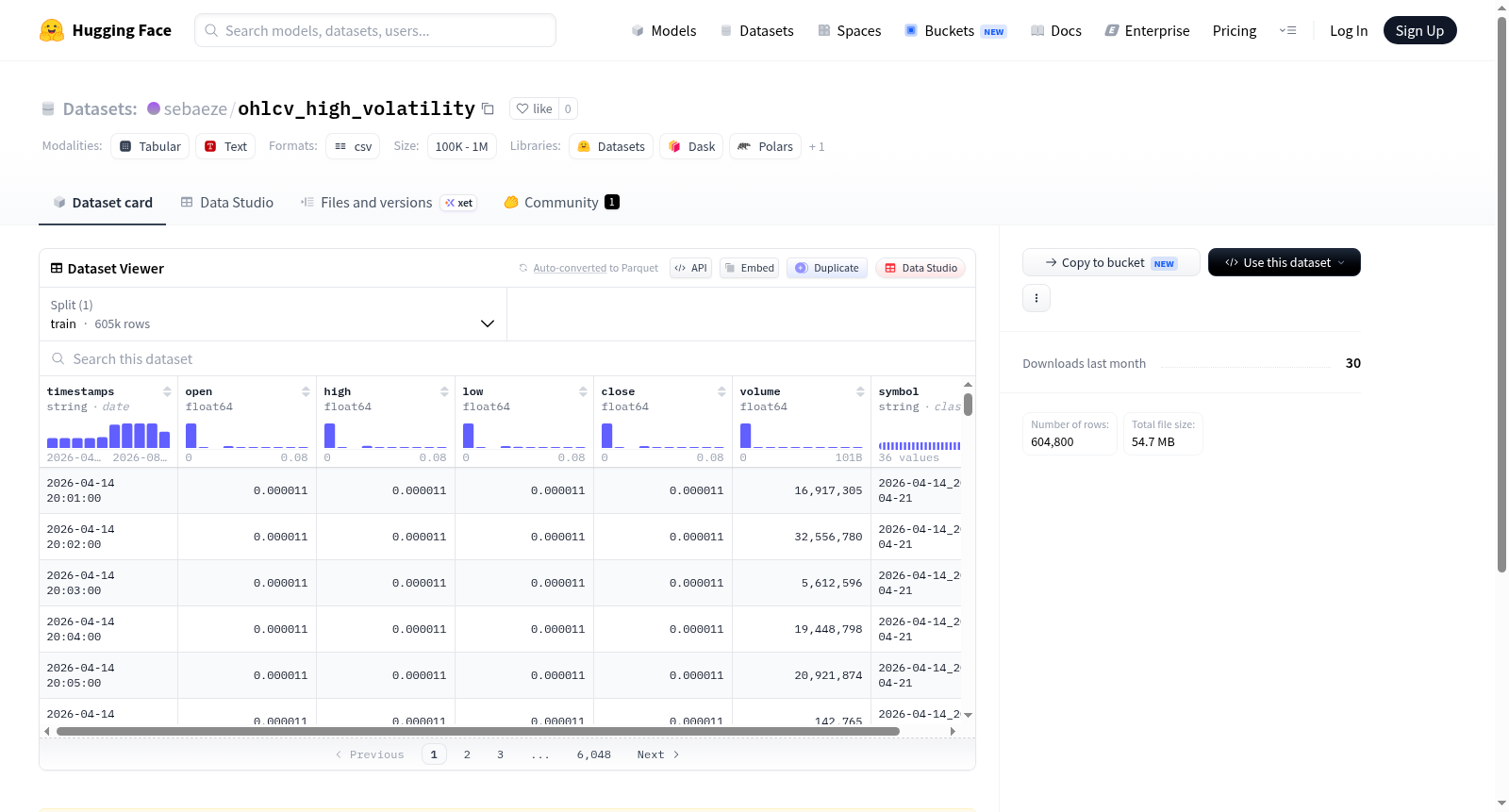This screenshot has width=1509, height=812.
Task: Sort the low column using its arrows
Action: [x=583, y=391]
